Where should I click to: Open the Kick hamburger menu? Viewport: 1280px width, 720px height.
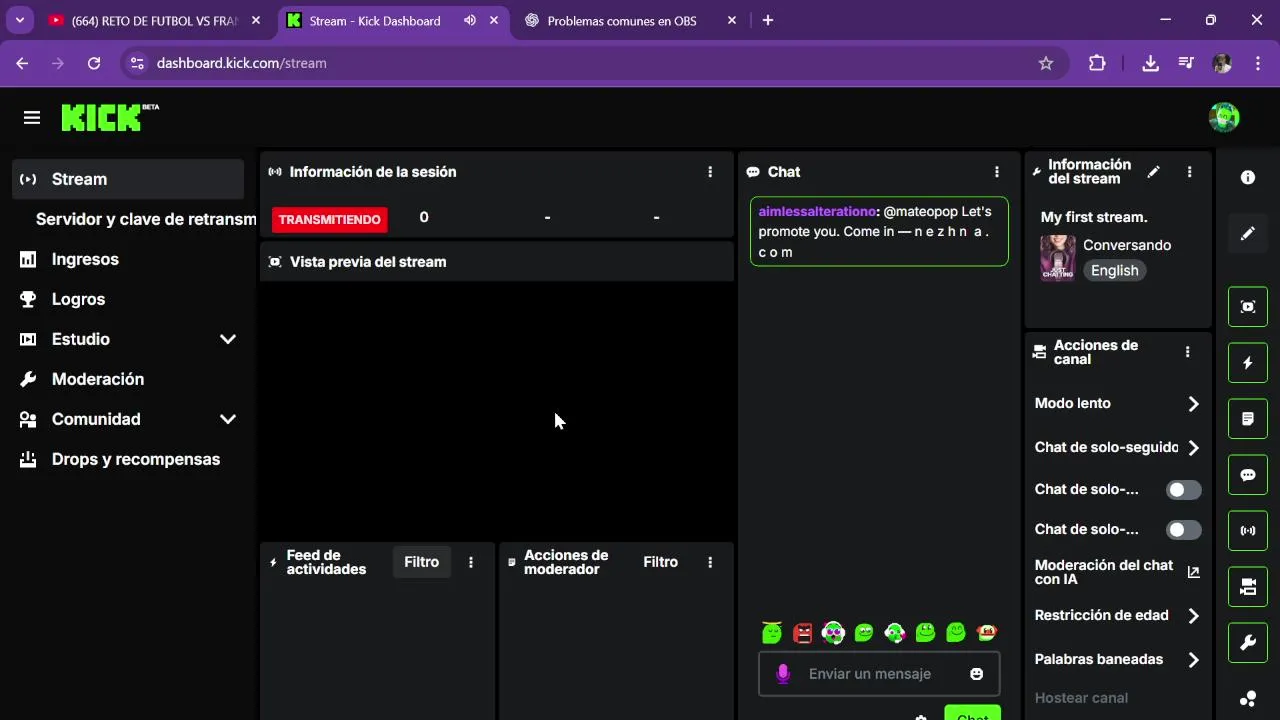pos(32,118)
